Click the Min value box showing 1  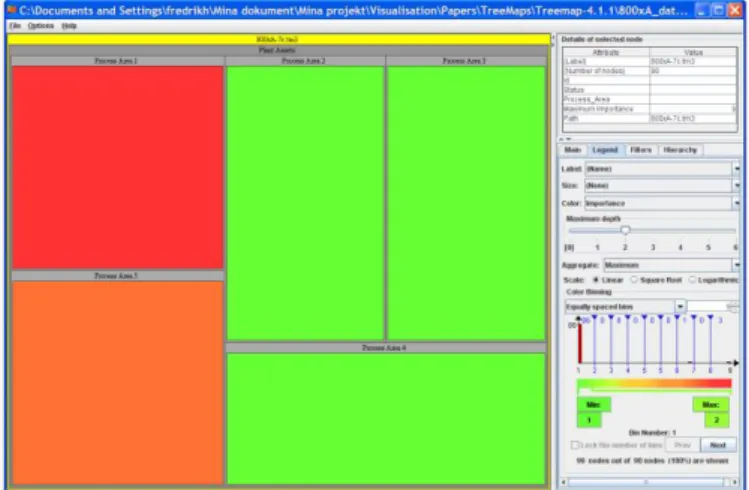point(589,420)
